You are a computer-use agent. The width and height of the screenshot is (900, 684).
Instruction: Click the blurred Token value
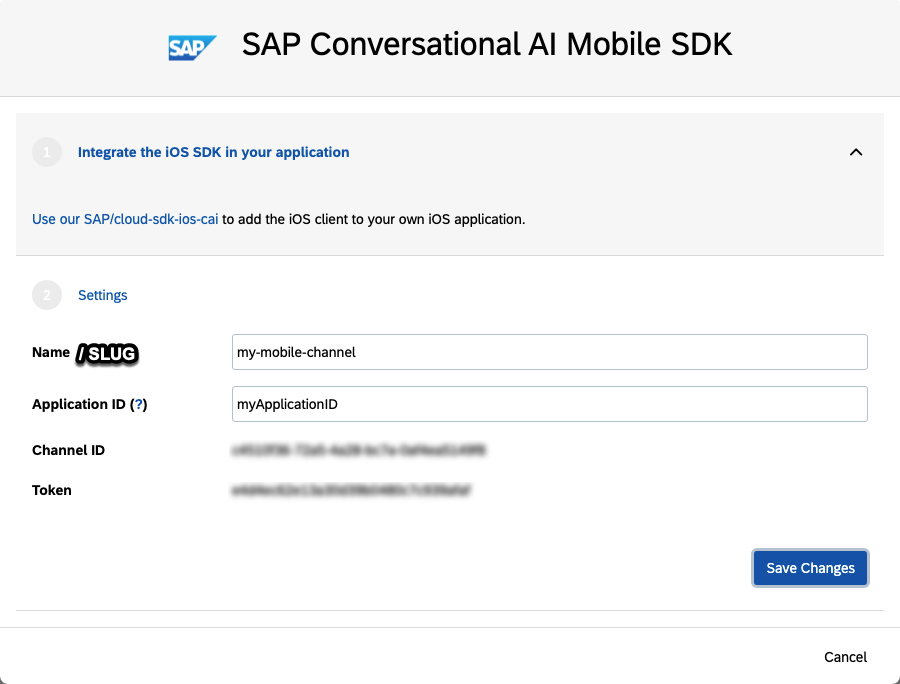[x=351, y=490]
